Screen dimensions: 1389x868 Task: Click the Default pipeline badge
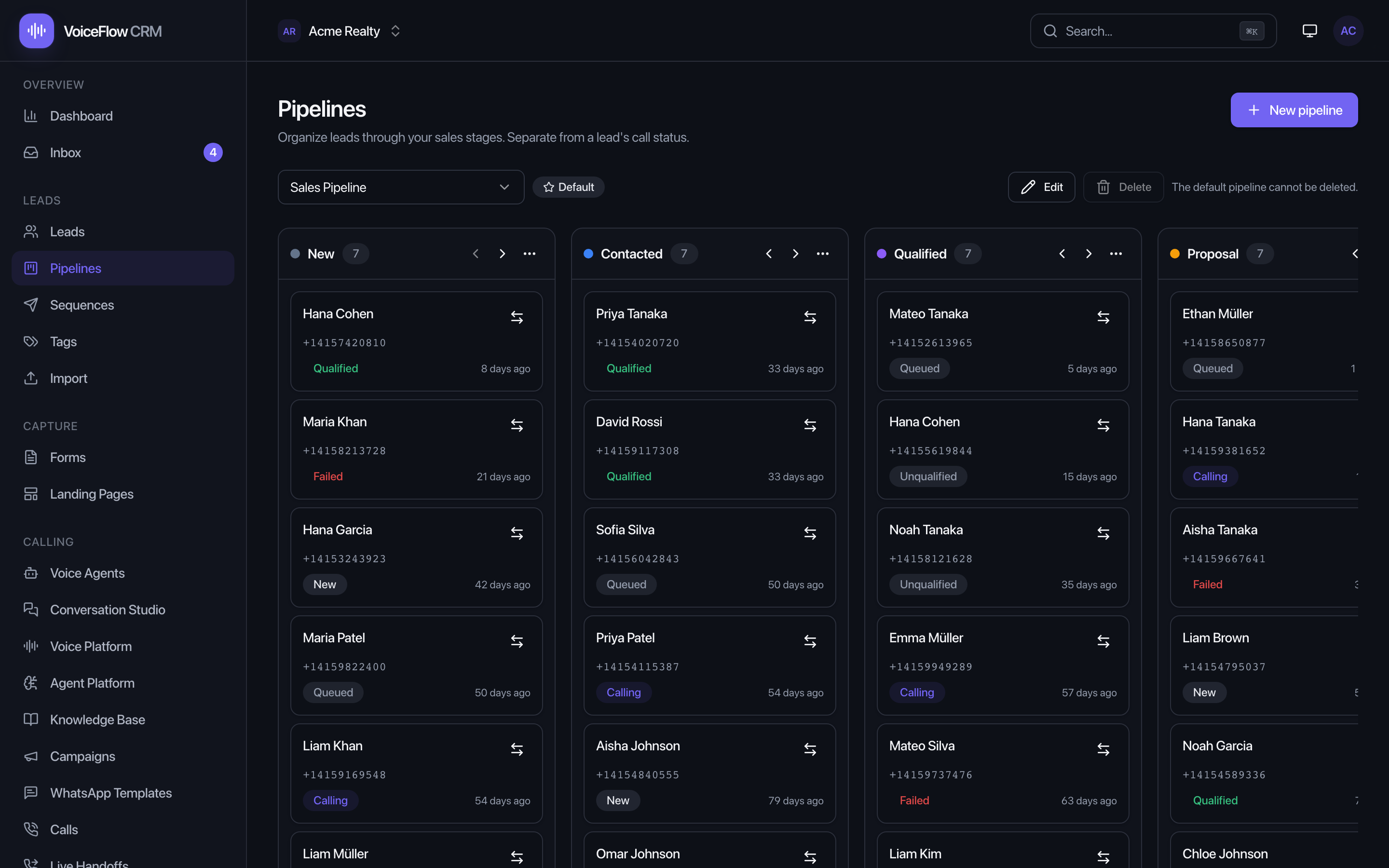pyautogui.click(x=568, y=187)
